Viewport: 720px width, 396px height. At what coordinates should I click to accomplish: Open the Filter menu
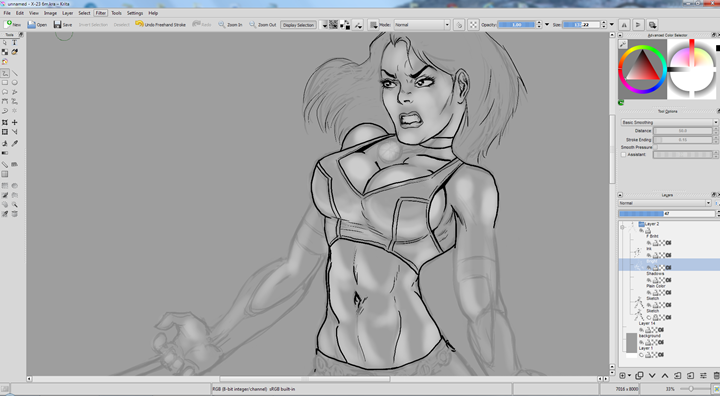pyautogui.click(x=101, y=13)
